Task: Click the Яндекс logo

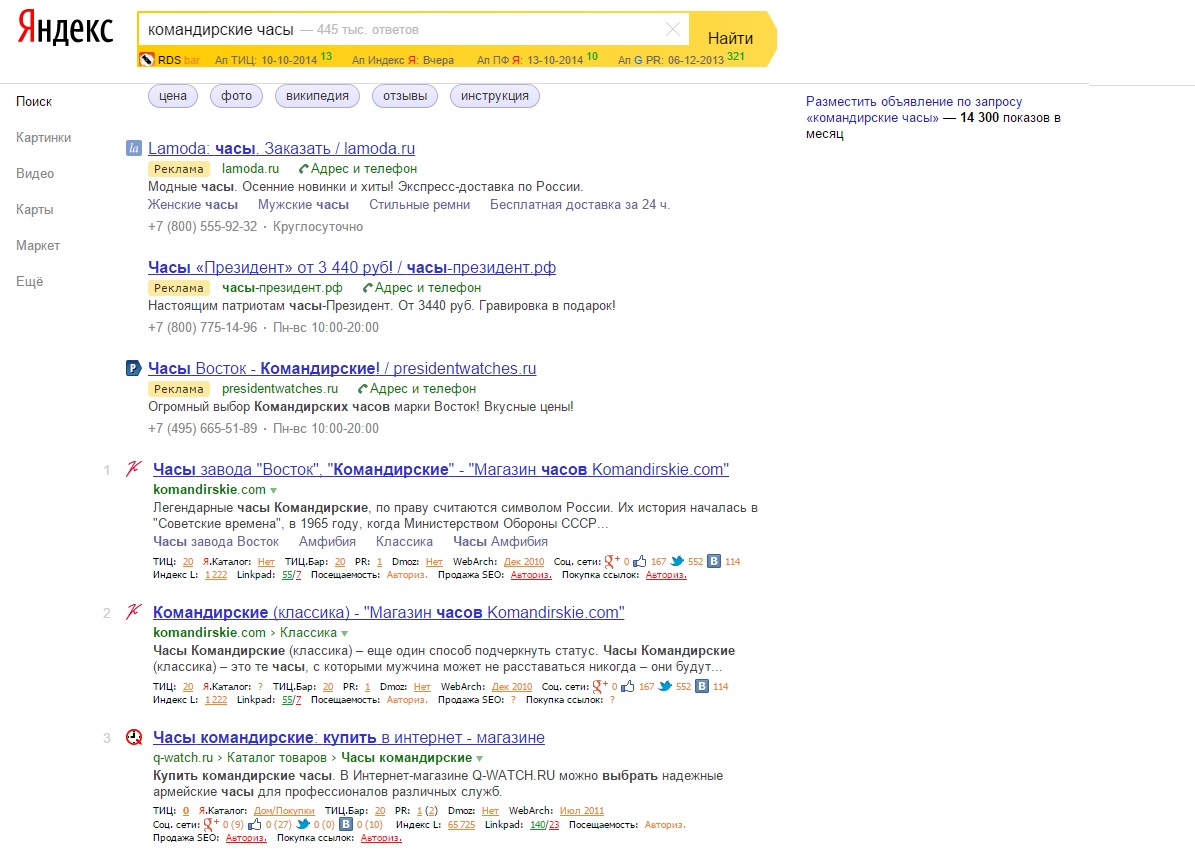Action: click(66, 28)
